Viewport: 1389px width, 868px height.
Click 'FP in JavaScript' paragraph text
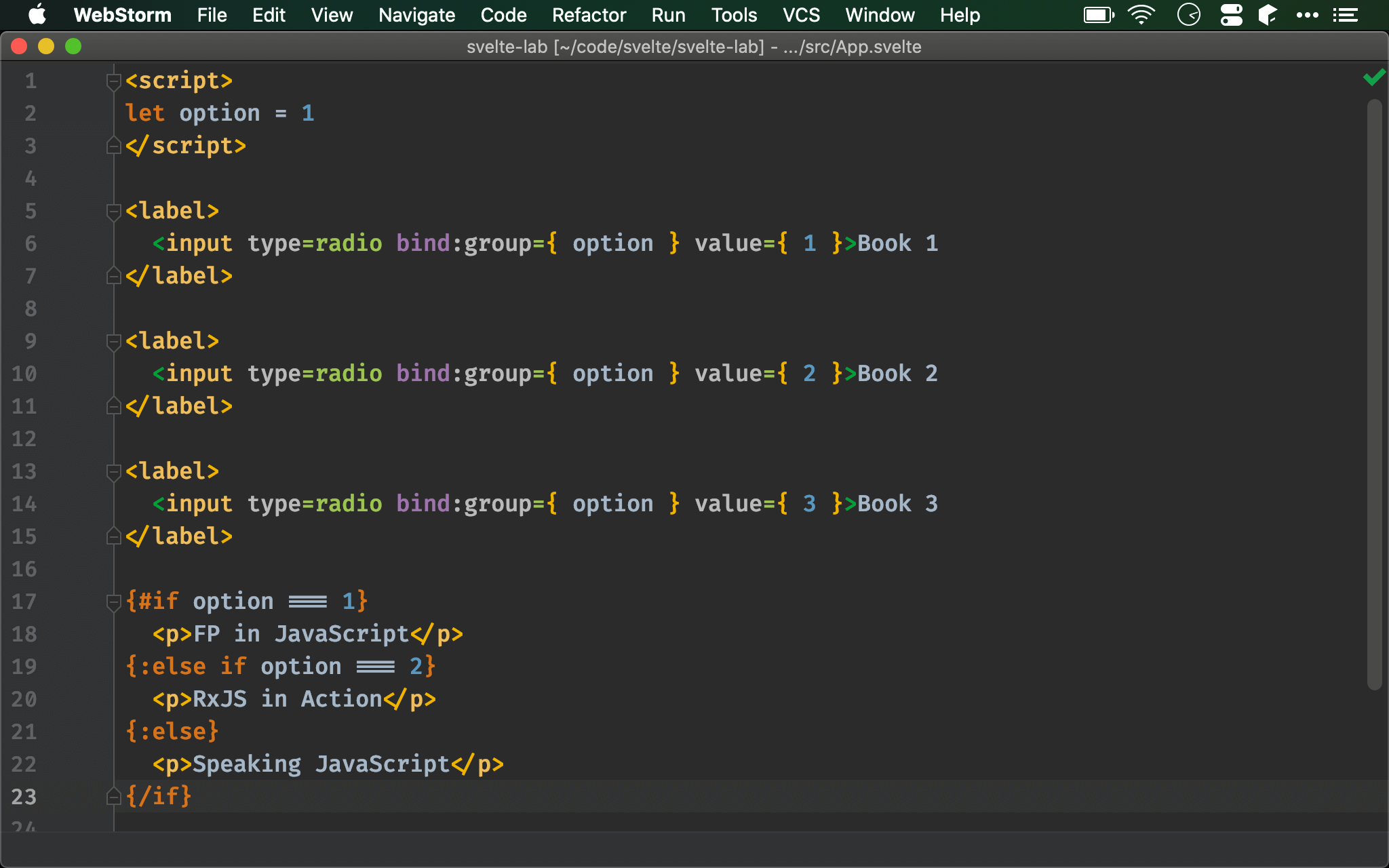pos(301,634)
